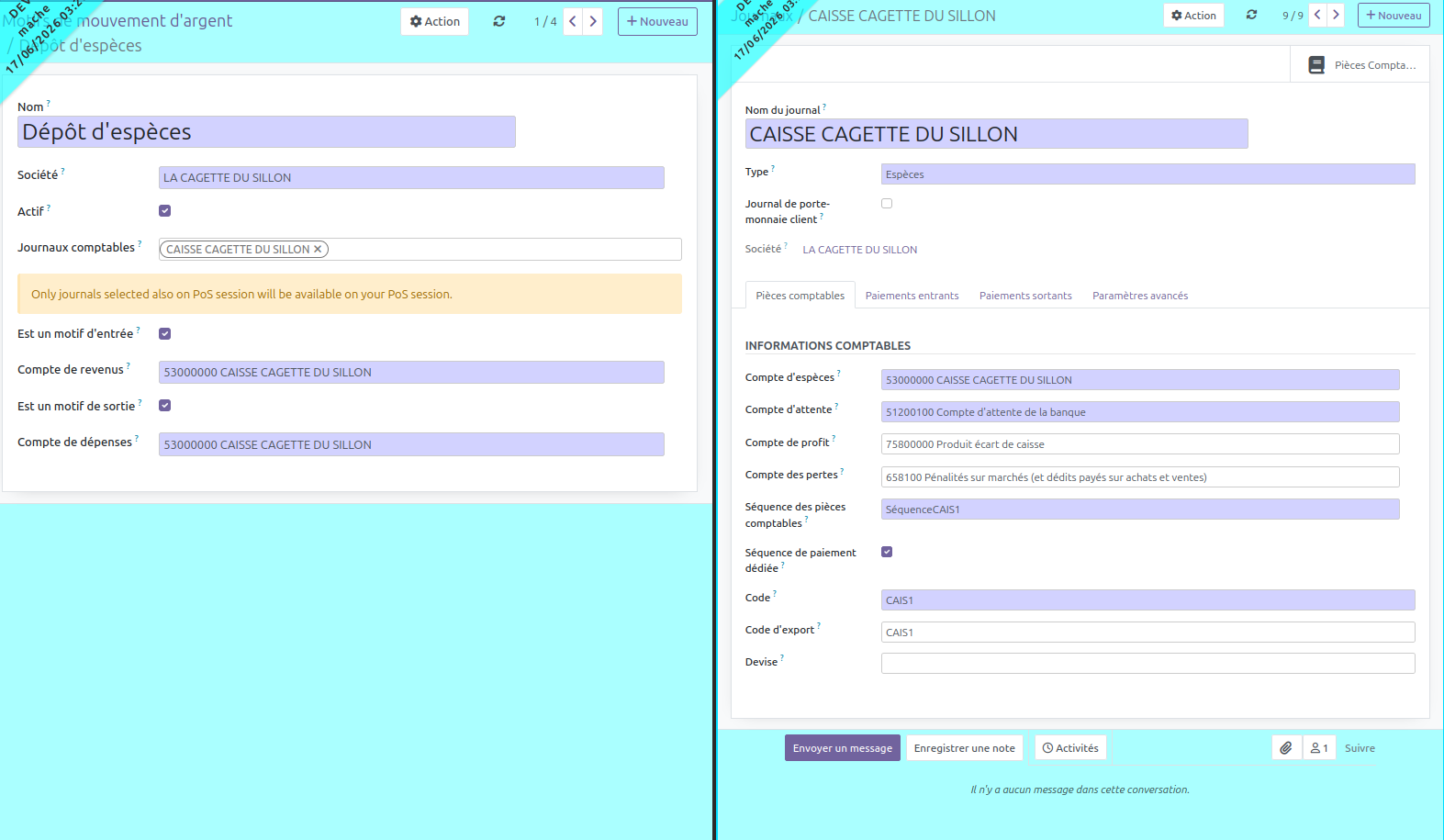Open Action menu in right journal window
Viewport: 1444px width, 840px height.
coord(1193,15)
